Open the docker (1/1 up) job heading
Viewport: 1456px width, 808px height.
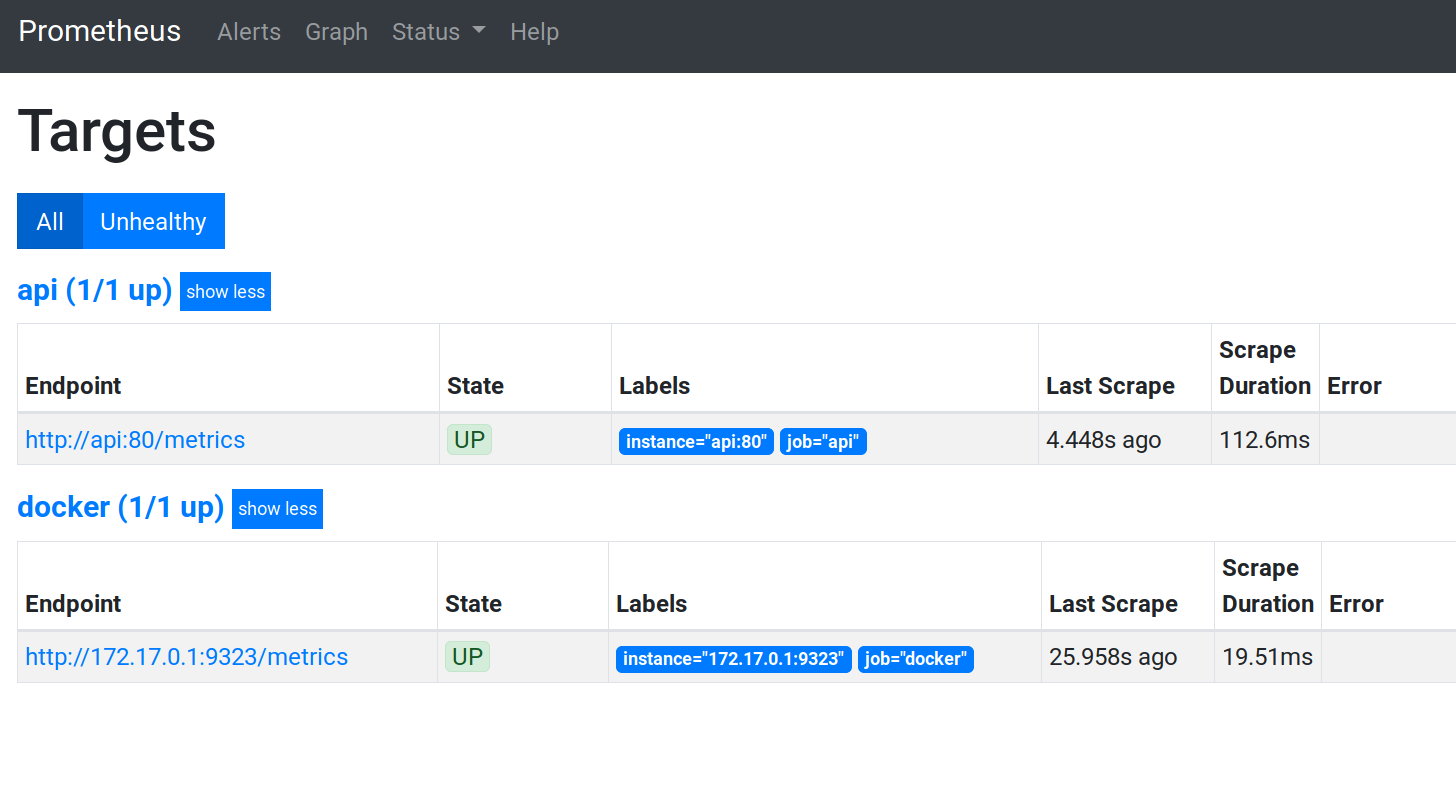121,508
